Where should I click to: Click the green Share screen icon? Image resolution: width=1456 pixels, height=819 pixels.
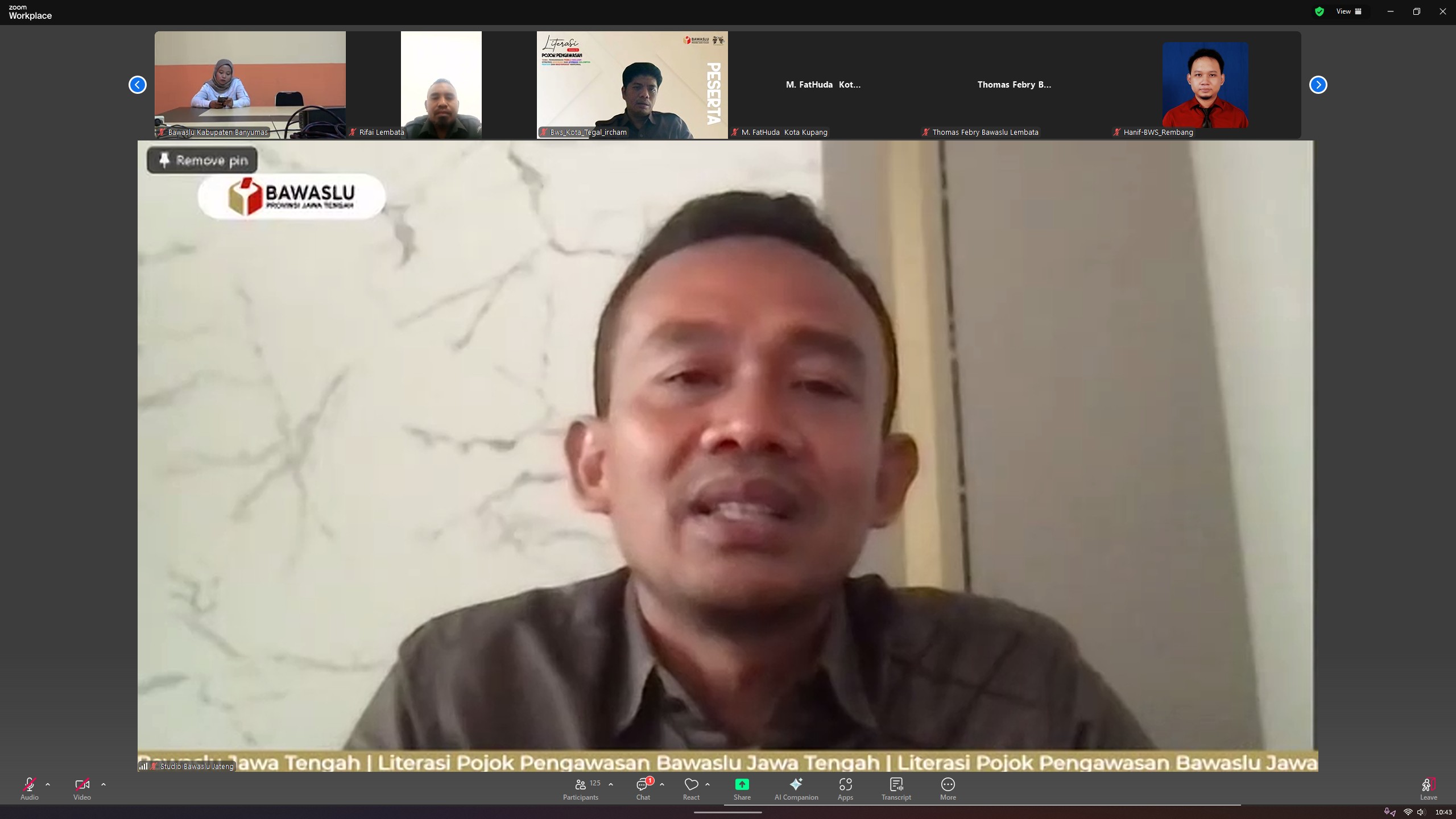(x=742, y=784)
